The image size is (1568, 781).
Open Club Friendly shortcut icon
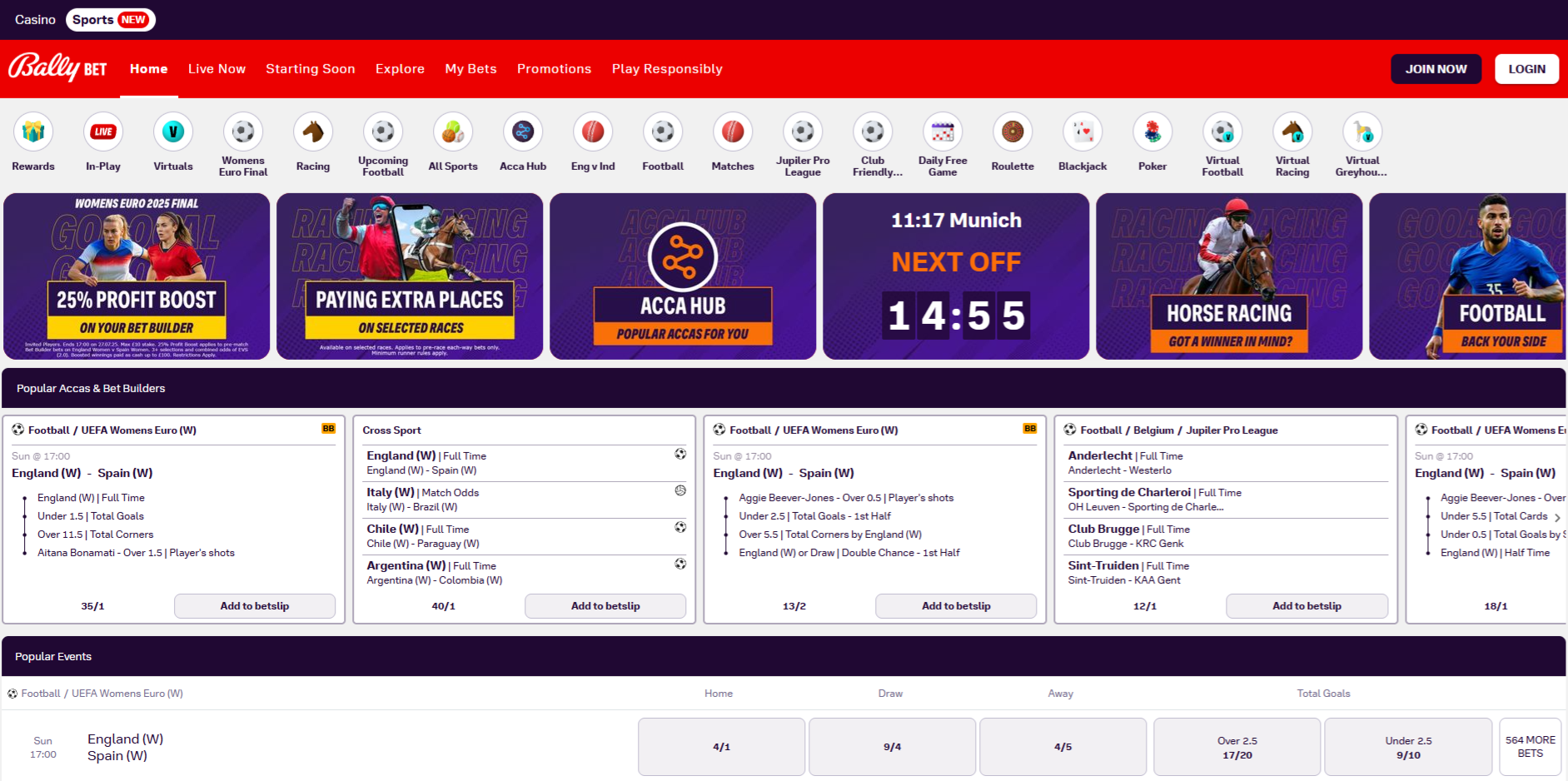pyautogui.click(x=873, y=132)
